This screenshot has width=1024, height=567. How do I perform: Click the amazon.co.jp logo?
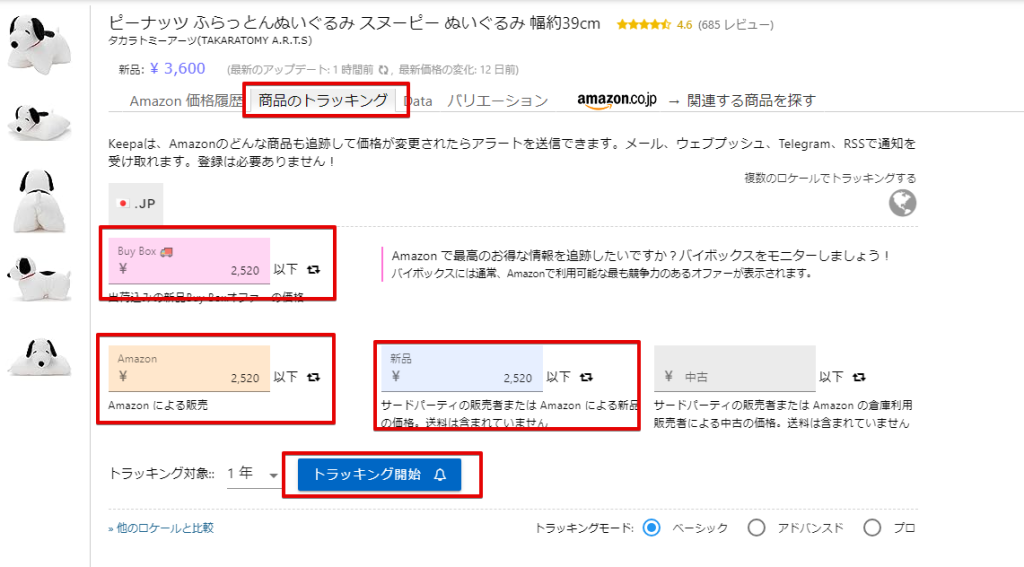tap(617, 100)
